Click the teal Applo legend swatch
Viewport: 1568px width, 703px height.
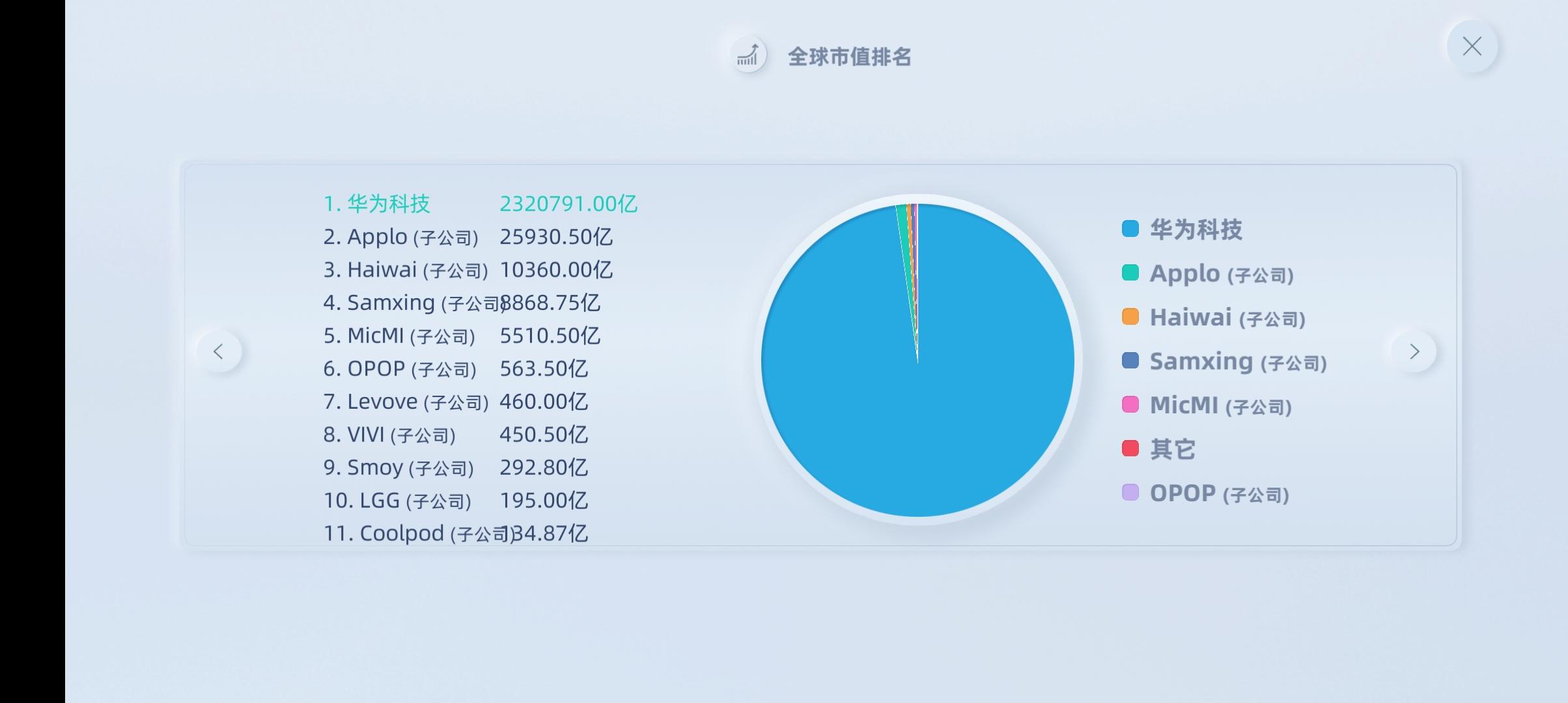coord(1130,273)
